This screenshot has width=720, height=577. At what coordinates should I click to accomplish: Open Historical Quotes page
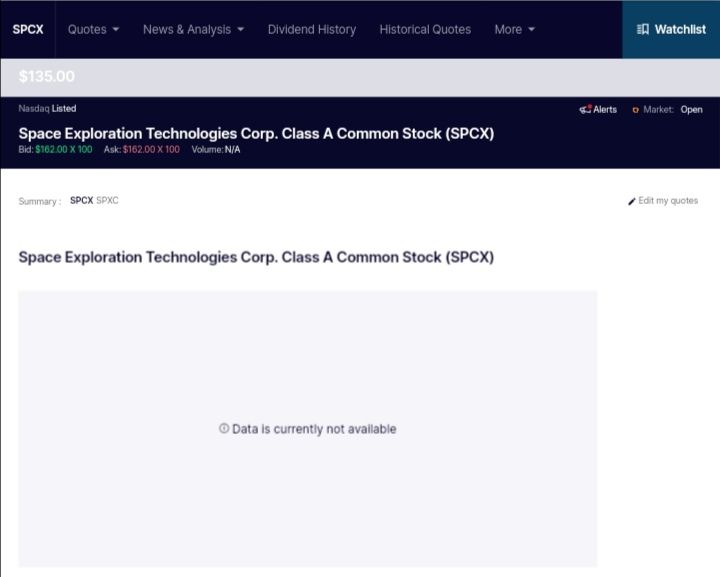click(x=425, y=29)
